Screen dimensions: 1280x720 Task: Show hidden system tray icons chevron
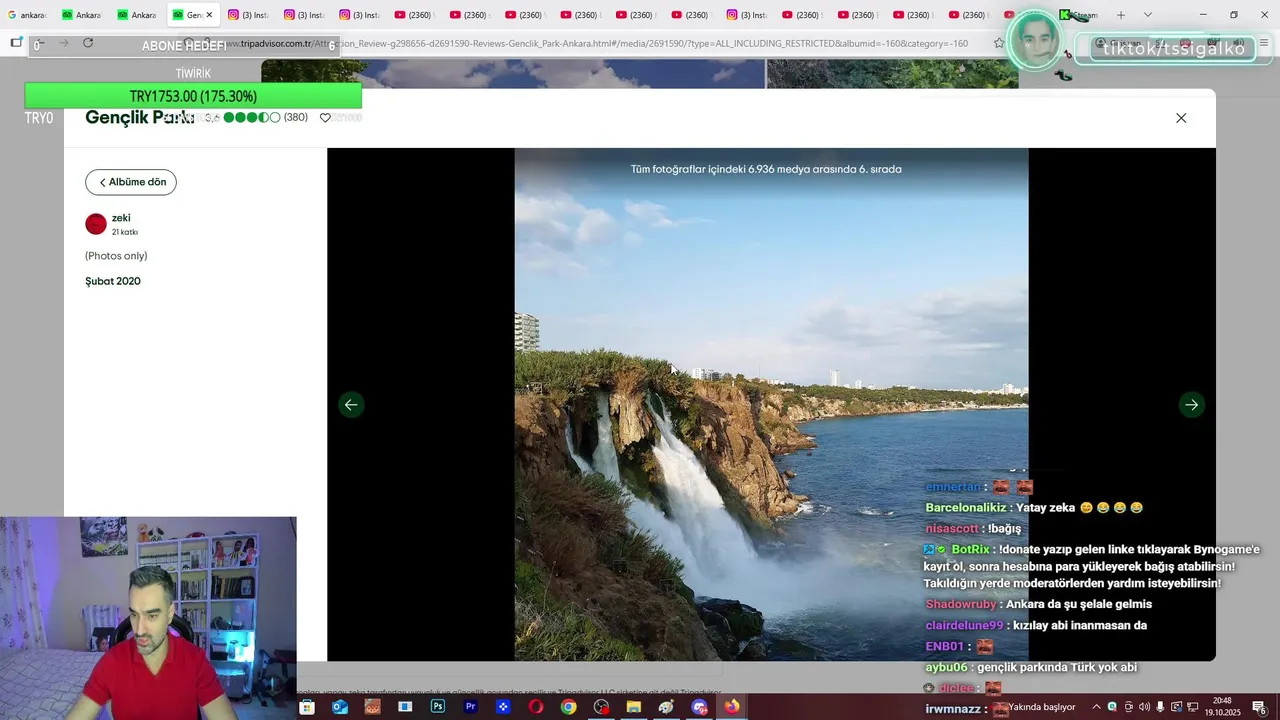[x=1096, y=707]
